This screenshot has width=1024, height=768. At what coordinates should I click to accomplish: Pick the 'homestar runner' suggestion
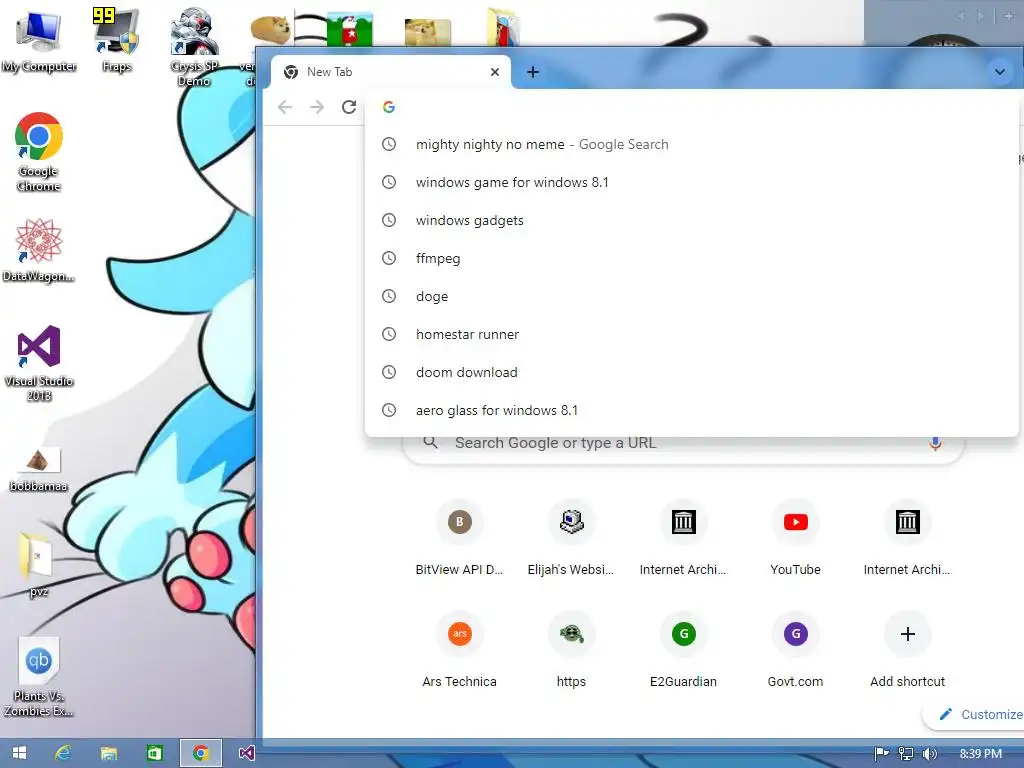[x=692, y=334]
